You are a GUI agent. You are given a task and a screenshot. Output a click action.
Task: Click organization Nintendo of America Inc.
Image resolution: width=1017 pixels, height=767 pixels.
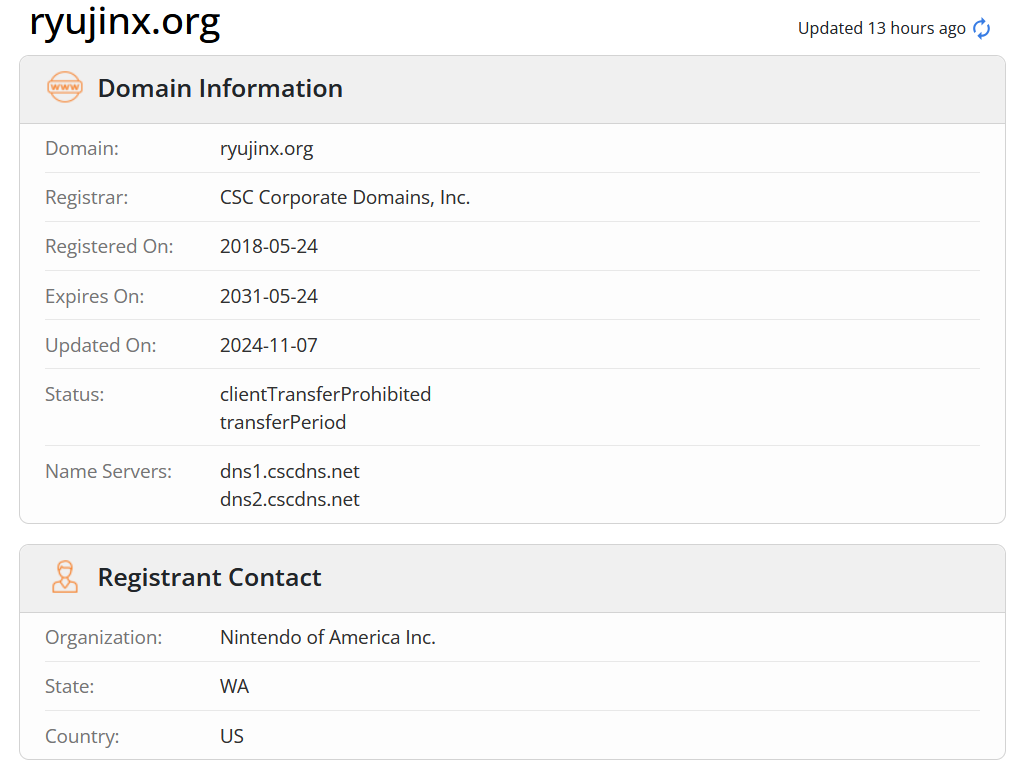328,637
